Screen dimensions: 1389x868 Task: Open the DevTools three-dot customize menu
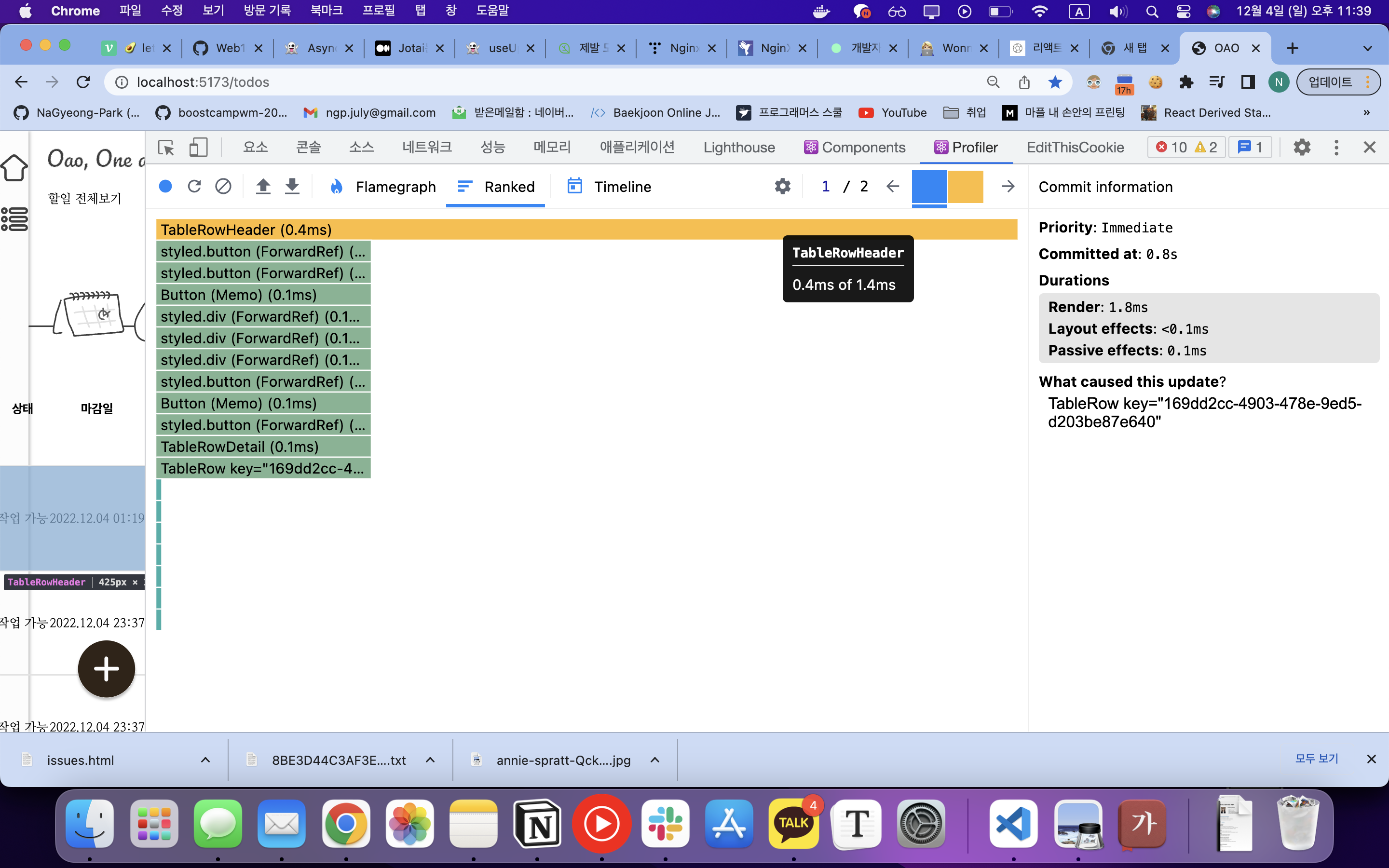pos(1336,148)
